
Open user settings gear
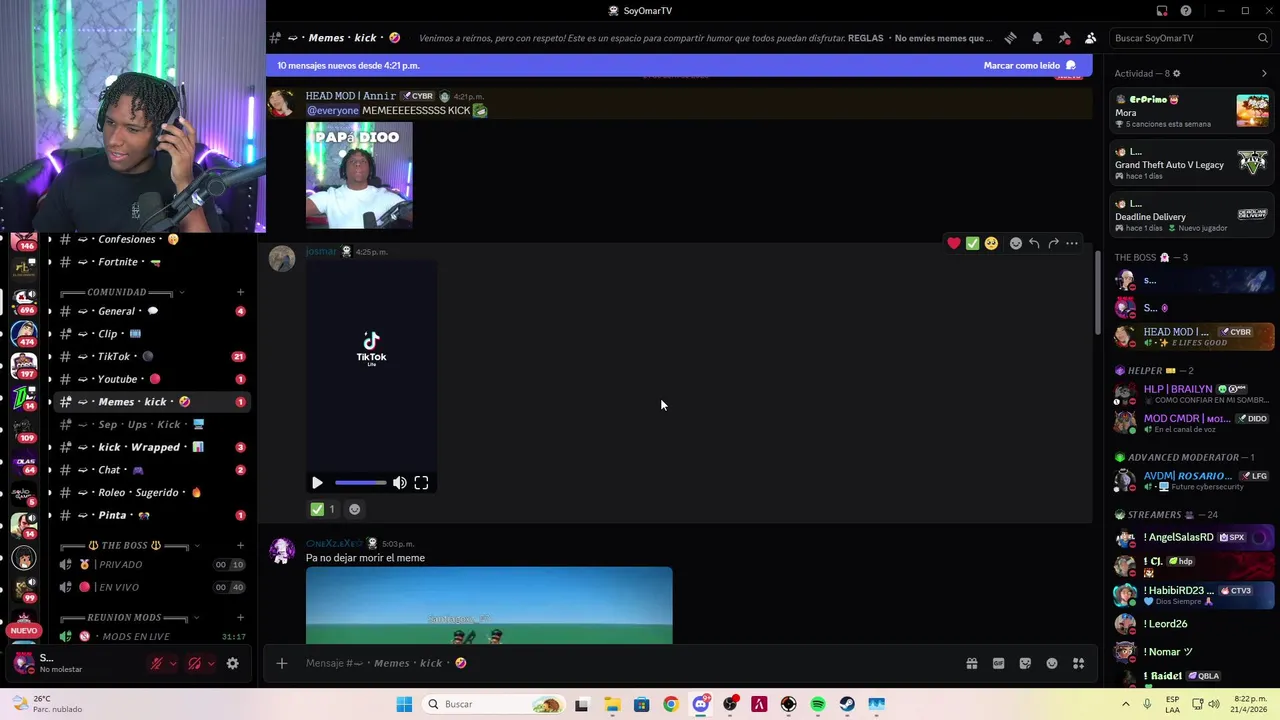(x=233, y=663)
